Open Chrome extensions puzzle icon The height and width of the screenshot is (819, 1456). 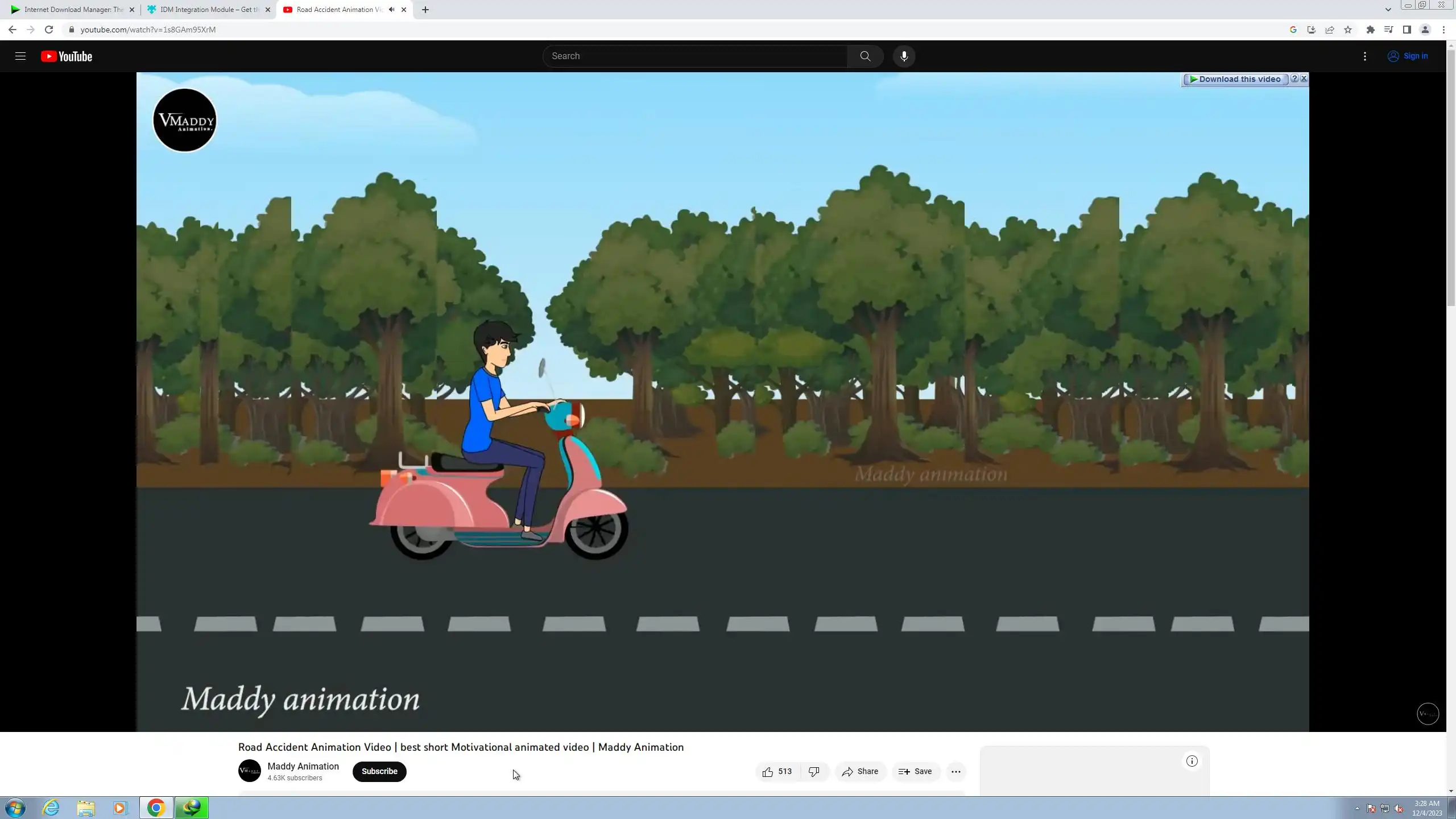[1371, 30]
